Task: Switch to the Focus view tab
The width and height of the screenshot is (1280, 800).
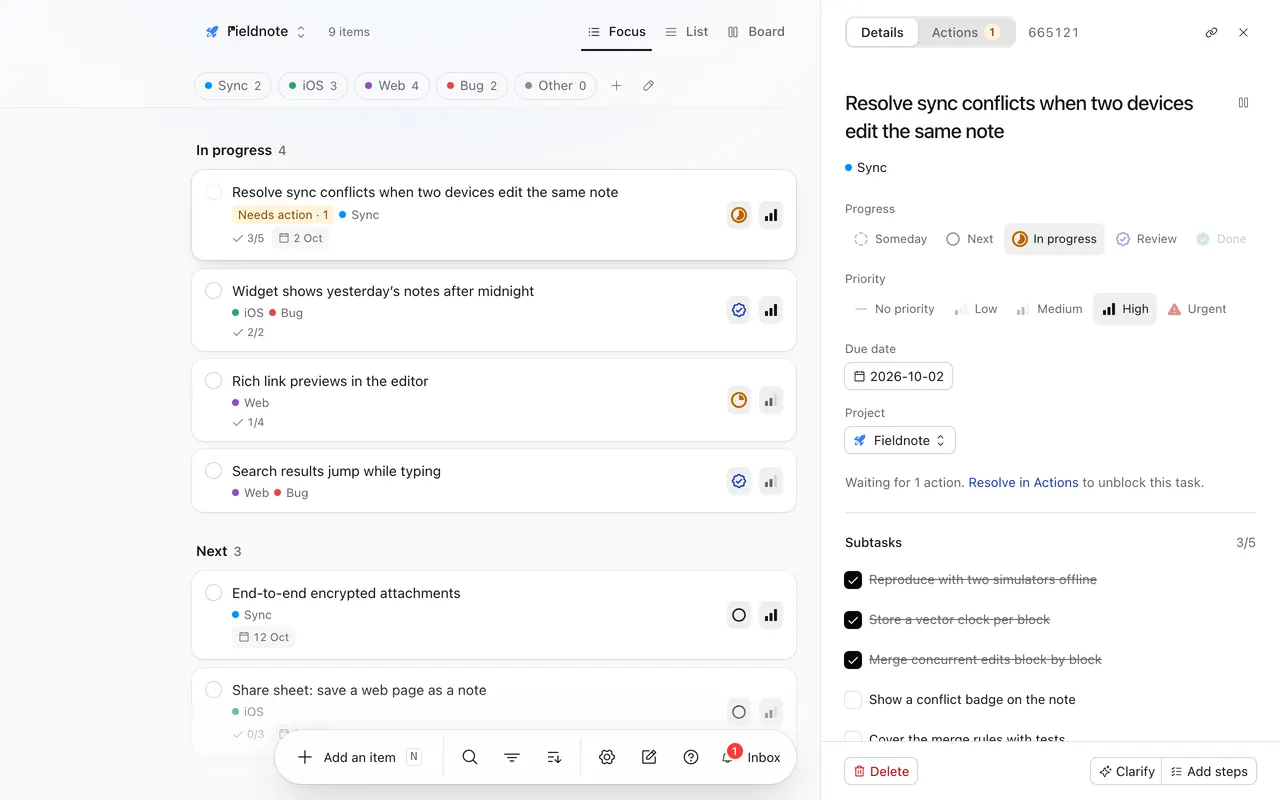Action: (616, 32)
